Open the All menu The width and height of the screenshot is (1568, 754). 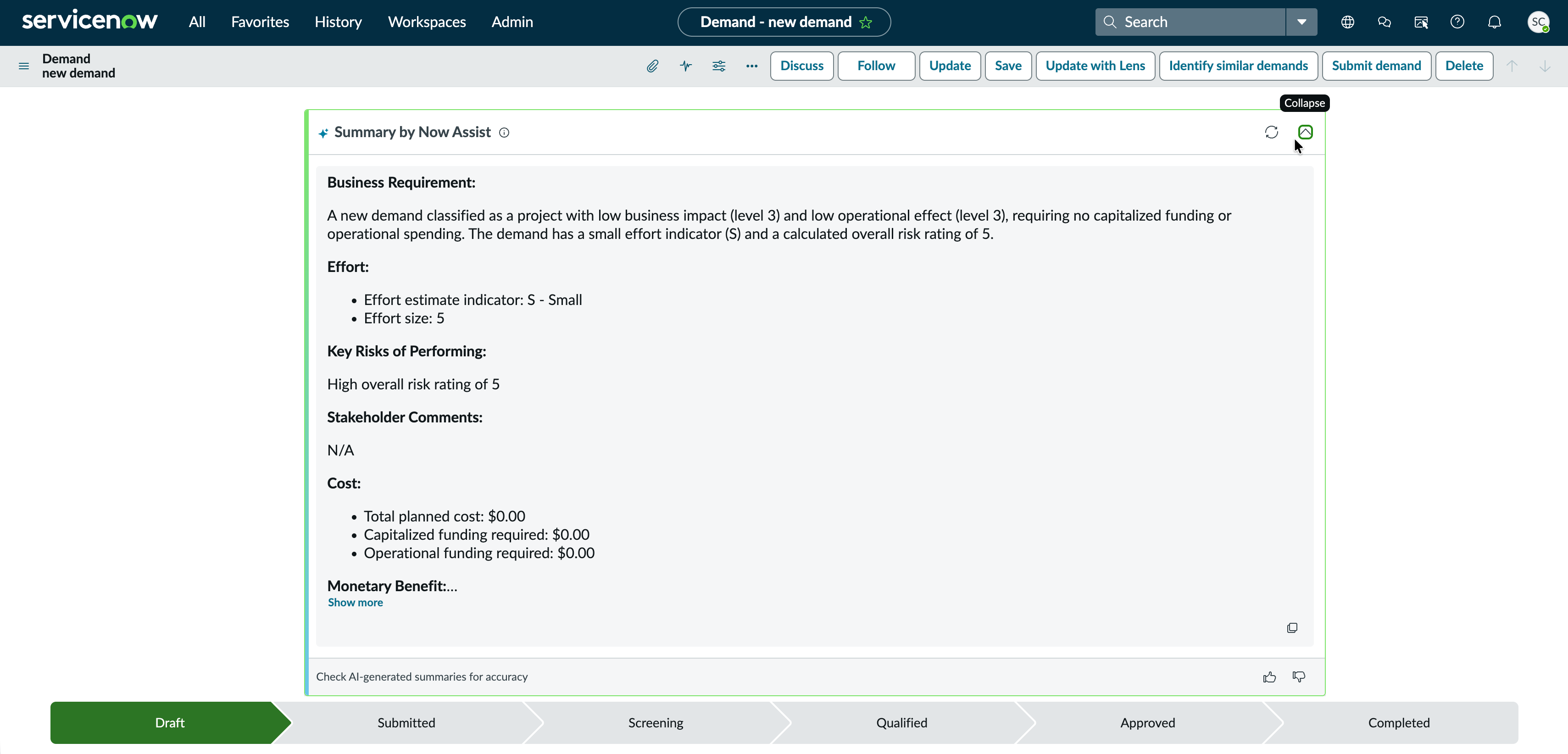(197, 22)
